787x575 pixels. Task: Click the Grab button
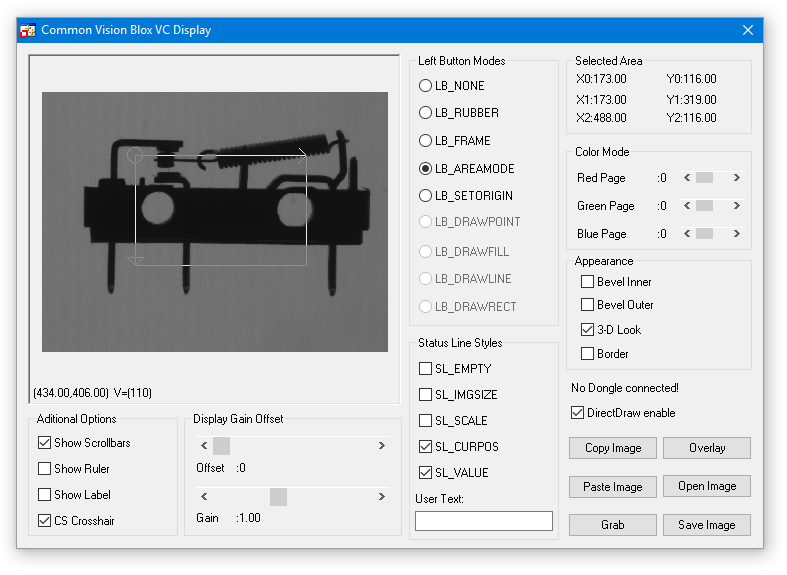612,525
